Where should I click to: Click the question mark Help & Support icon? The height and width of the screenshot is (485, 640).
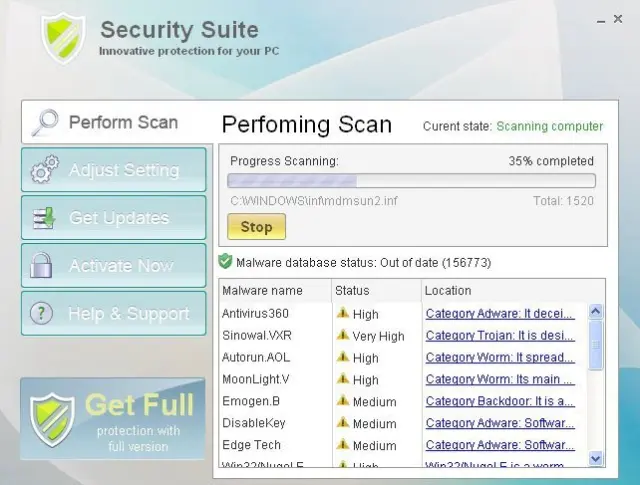(41, 313)
